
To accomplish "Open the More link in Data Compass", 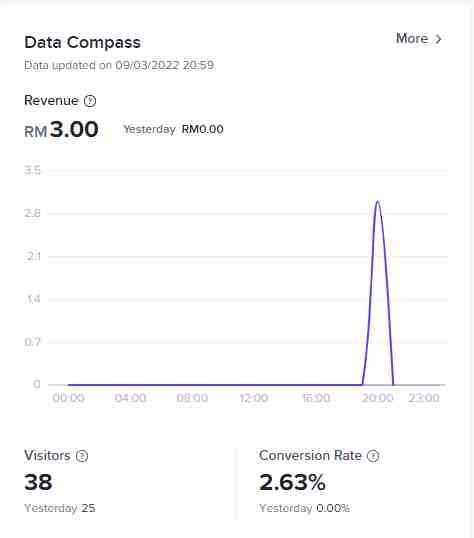I will (419, 38).
